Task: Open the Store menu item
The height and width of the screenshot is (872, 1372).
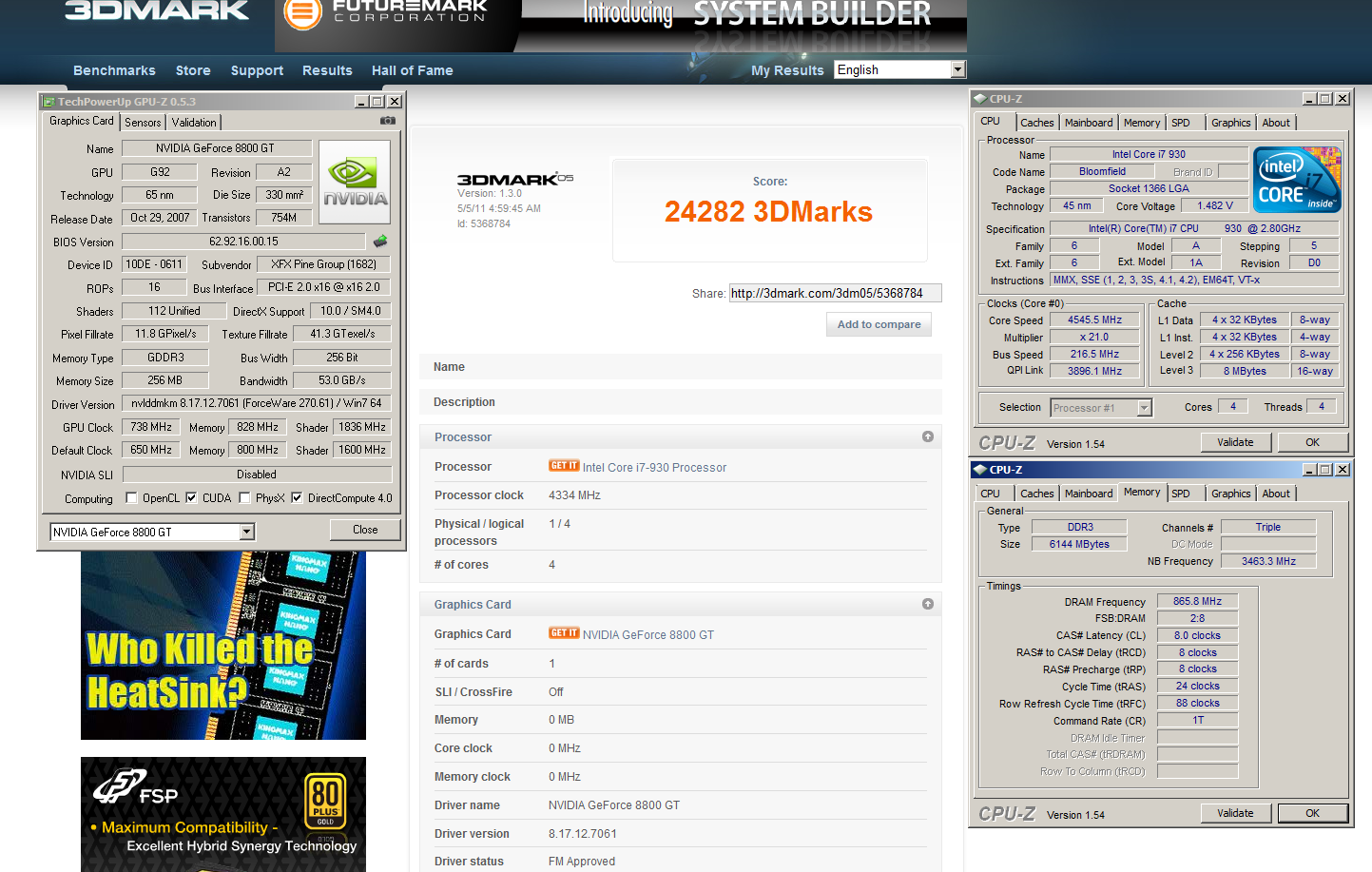Action: (193, 70)
